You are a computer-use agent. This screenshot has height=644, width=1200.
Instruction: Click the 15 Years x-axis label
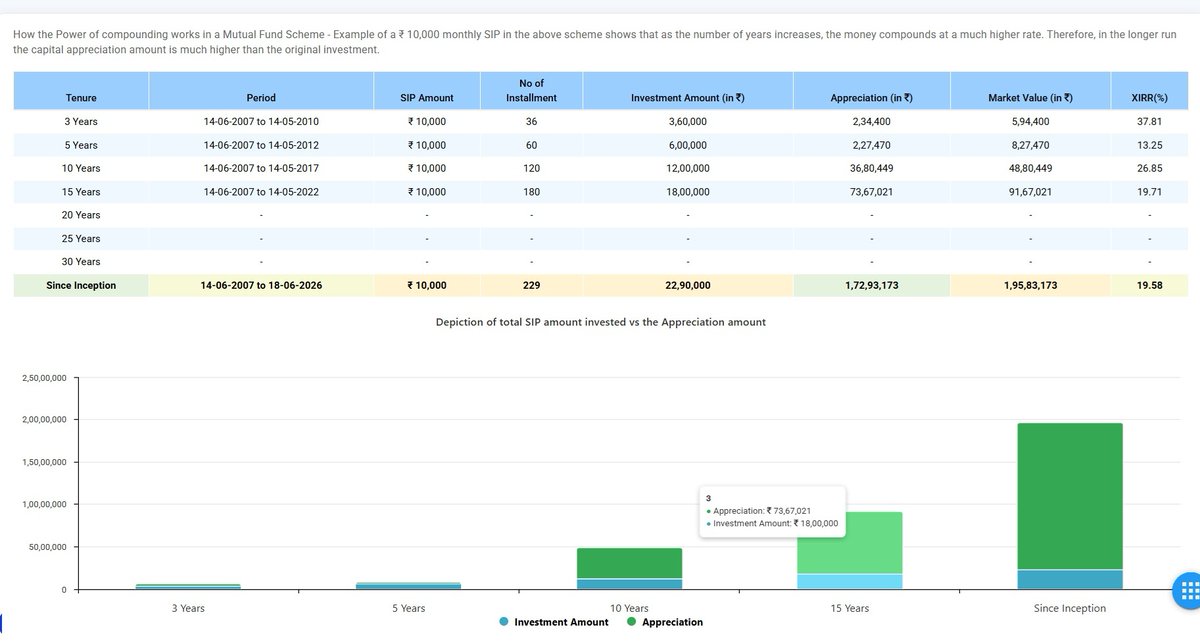click(x=850, y=608)
